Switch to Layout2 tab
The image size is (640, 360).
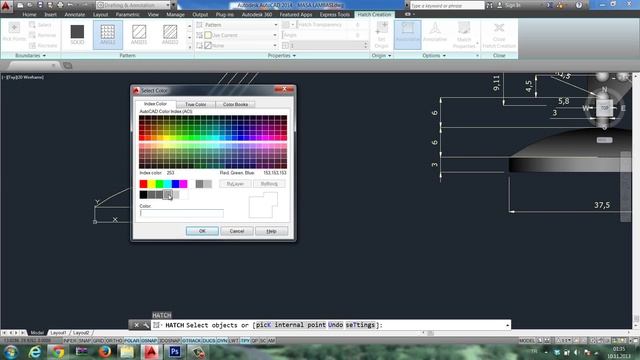click(x=81, y=333)
